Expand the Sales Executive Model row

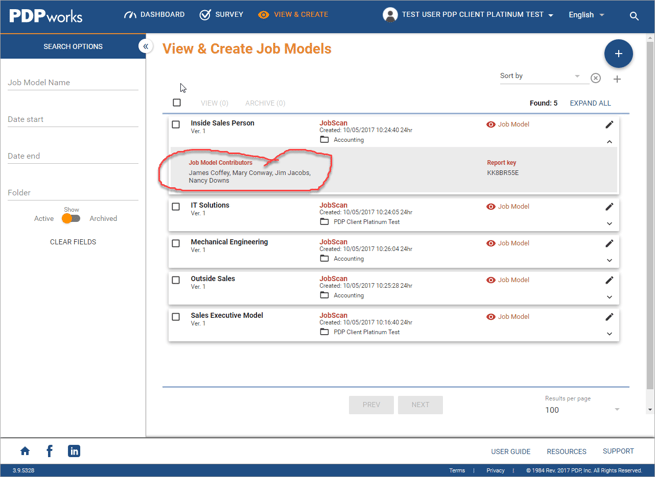609,334
